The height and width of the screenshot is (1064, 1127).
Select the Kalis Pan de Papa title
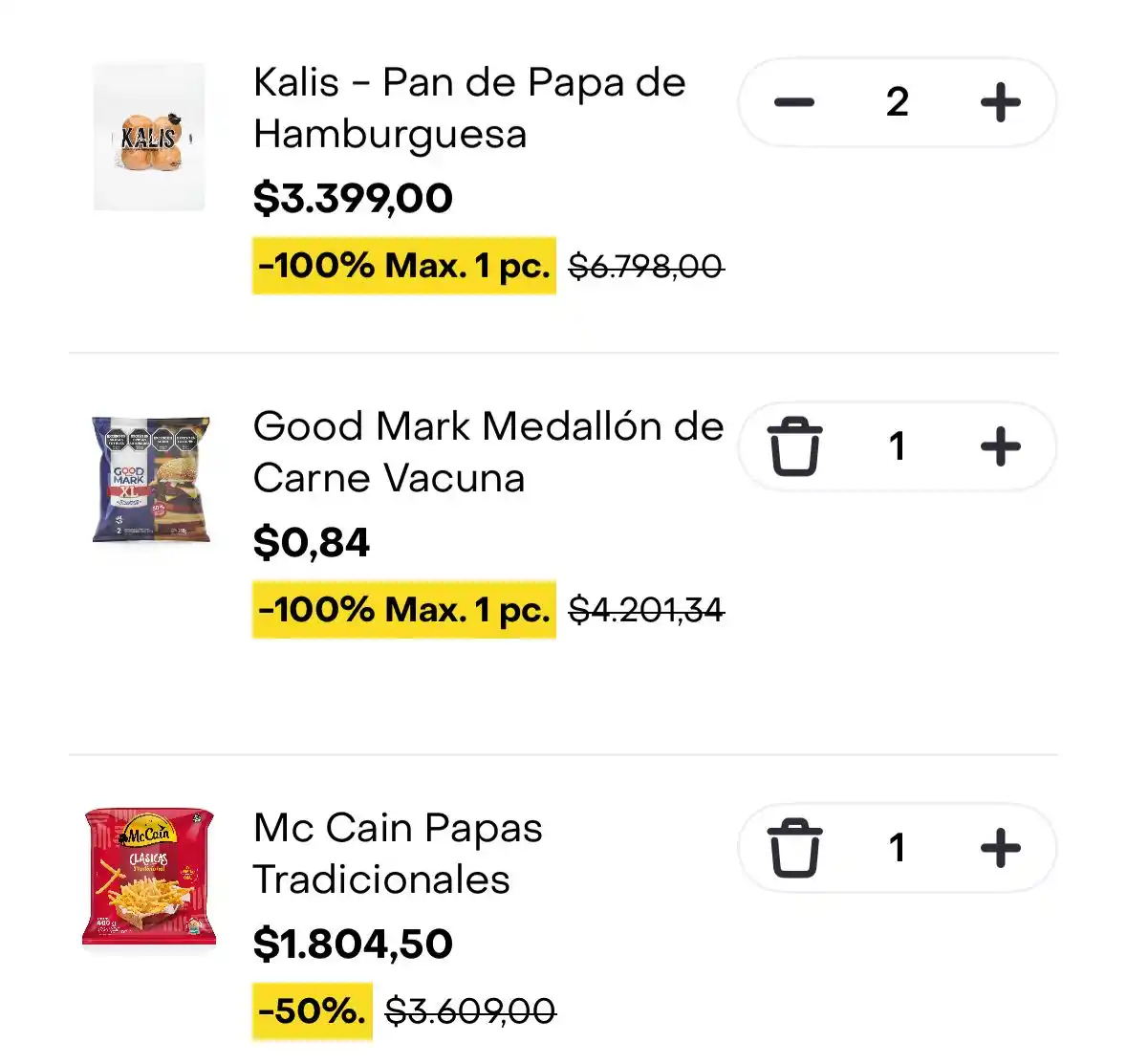point(467,108)
